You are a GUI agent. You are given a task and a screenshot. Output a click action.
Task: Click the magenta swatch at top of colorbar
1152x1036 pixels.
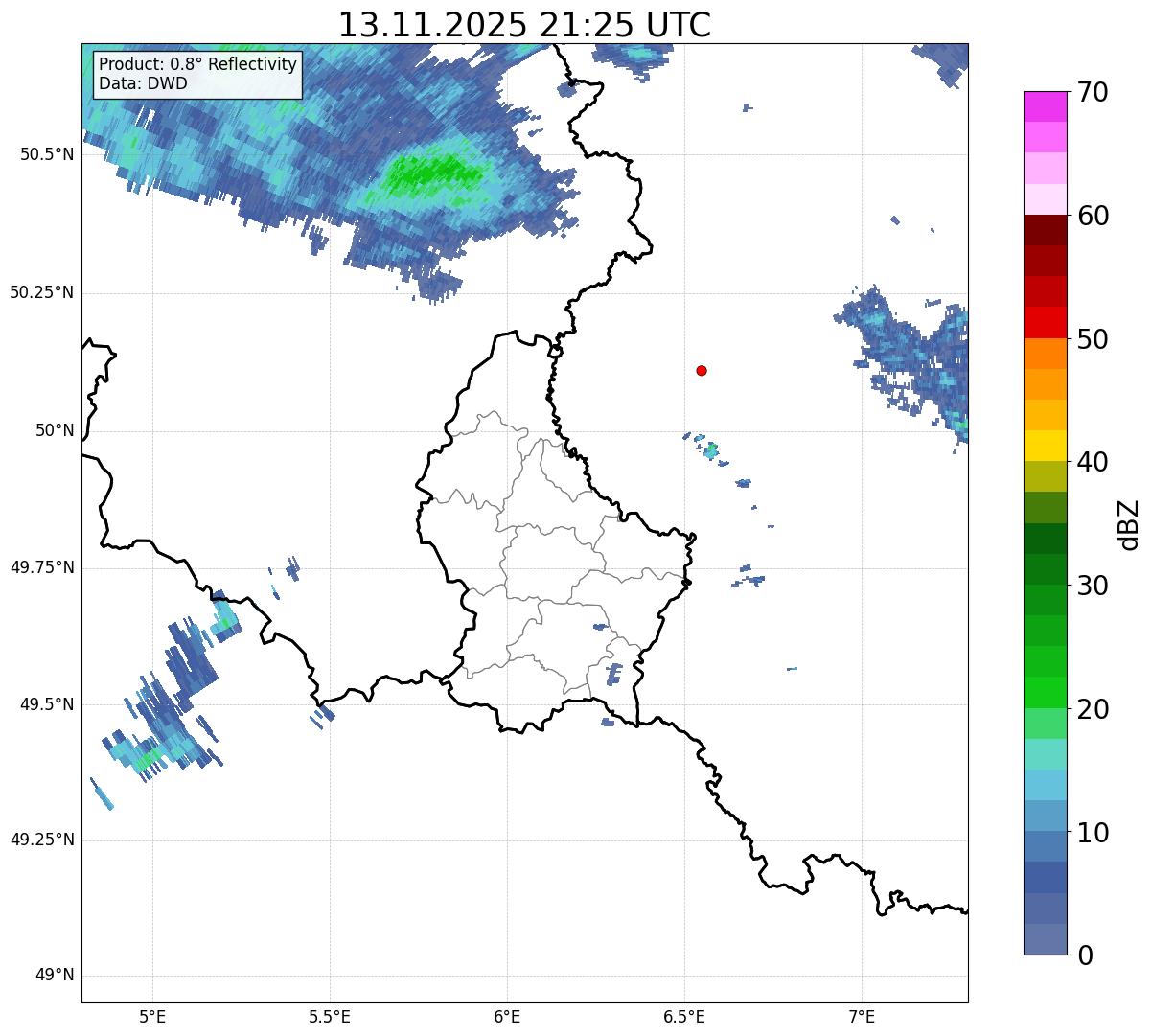[x=1046, y=106]
